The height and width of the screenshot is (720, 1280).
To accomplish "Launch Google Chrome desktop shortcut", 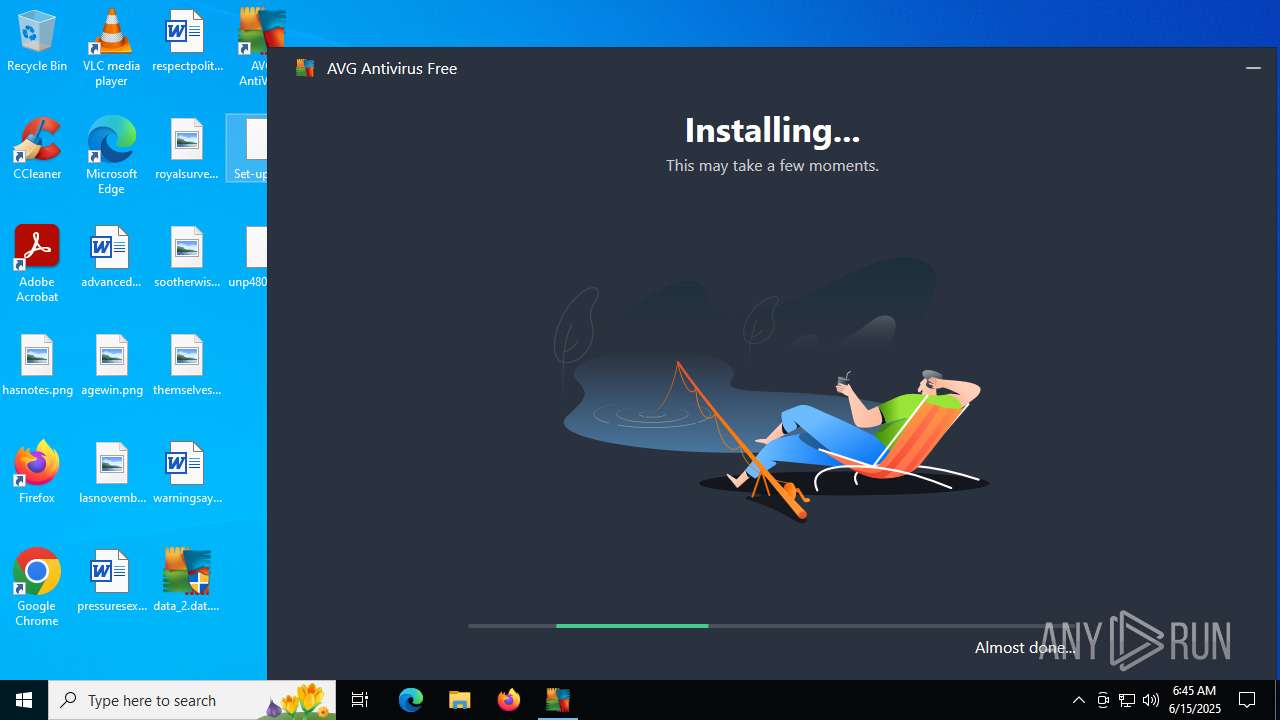I will click(x=37, y=588).
